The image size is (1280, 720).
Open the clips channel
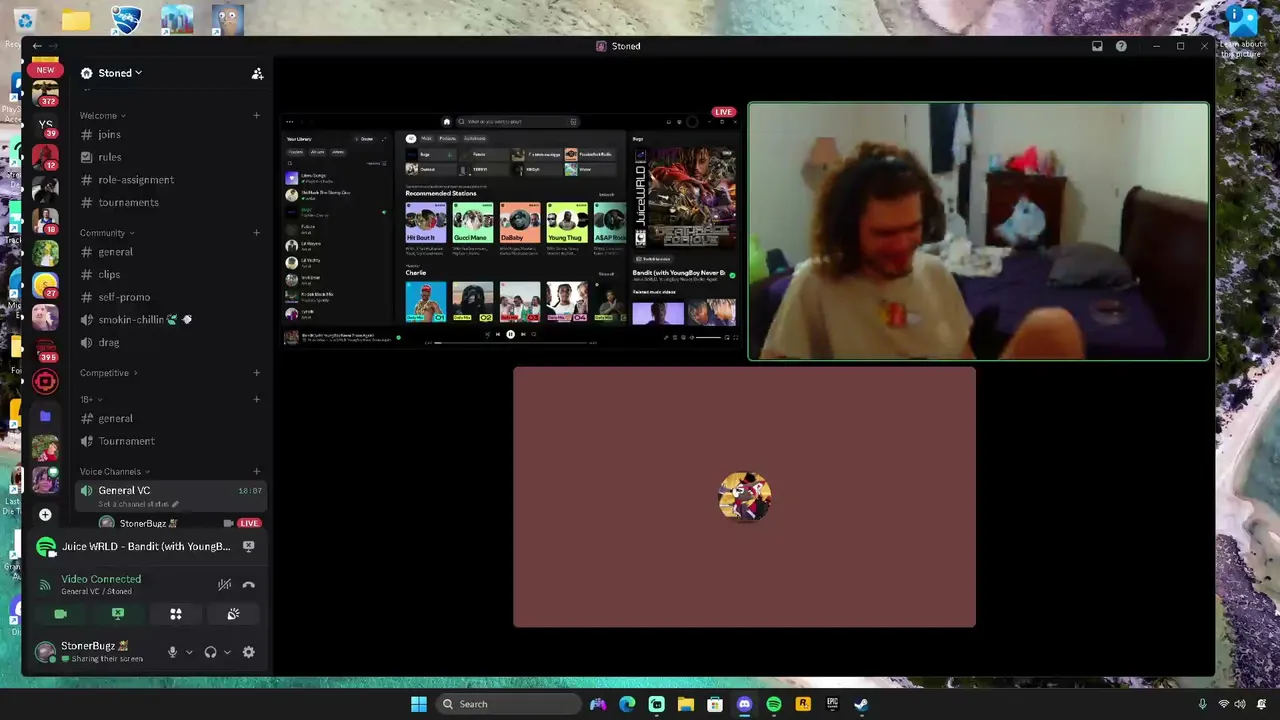point(170,275)
